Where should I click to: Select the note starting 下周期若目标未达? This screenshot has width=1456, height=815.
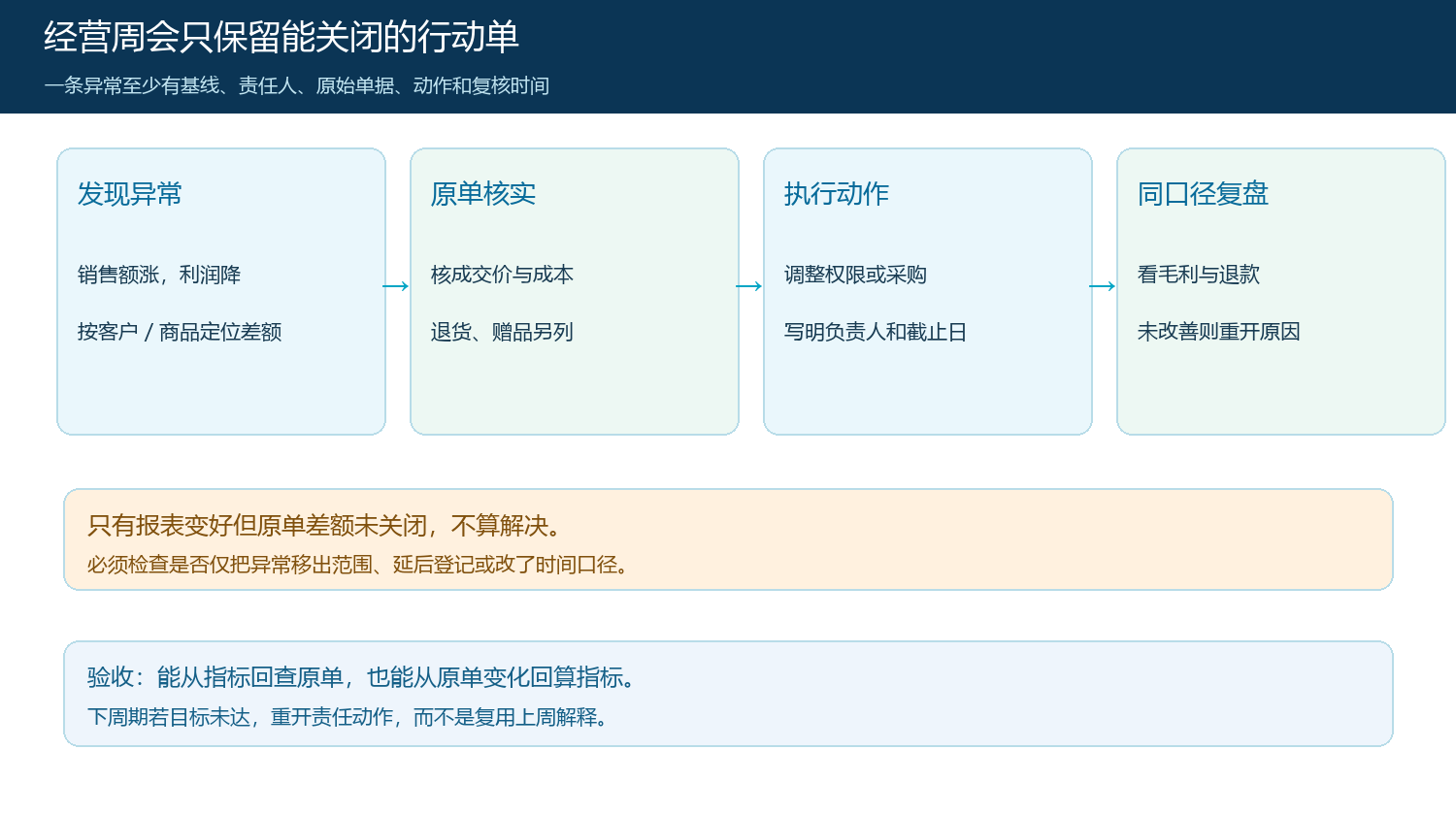click(x=348, y=717)
